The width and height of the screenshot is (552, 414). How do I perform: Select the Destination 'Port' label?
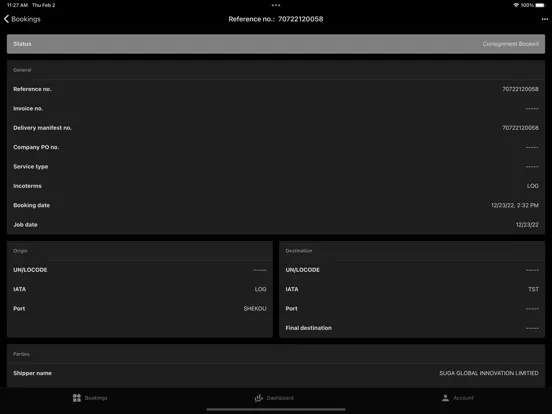(x=291, y=308)
